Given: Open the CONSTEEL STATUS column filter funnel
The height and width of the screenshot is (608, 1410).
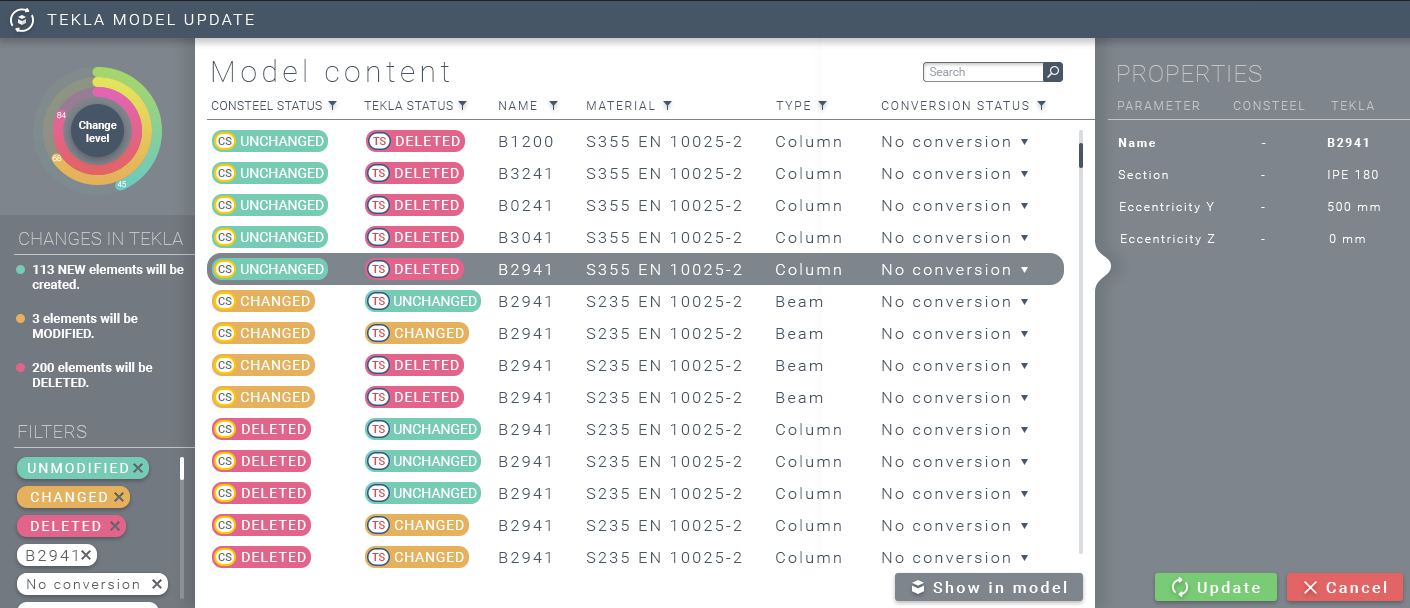Looking at the screenshot, I should click(333, 105).
